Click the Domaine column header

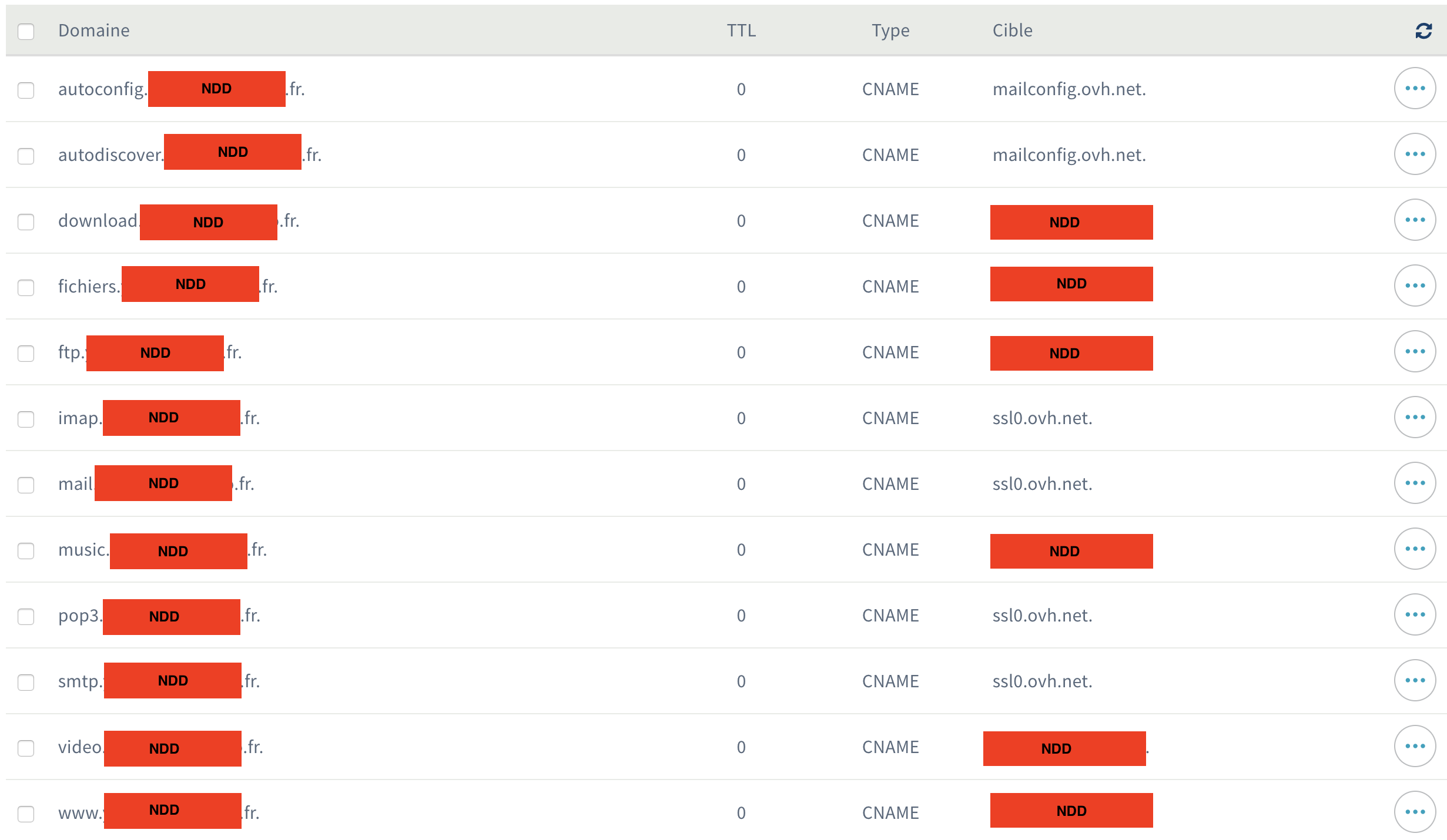(x=94, y=31)
